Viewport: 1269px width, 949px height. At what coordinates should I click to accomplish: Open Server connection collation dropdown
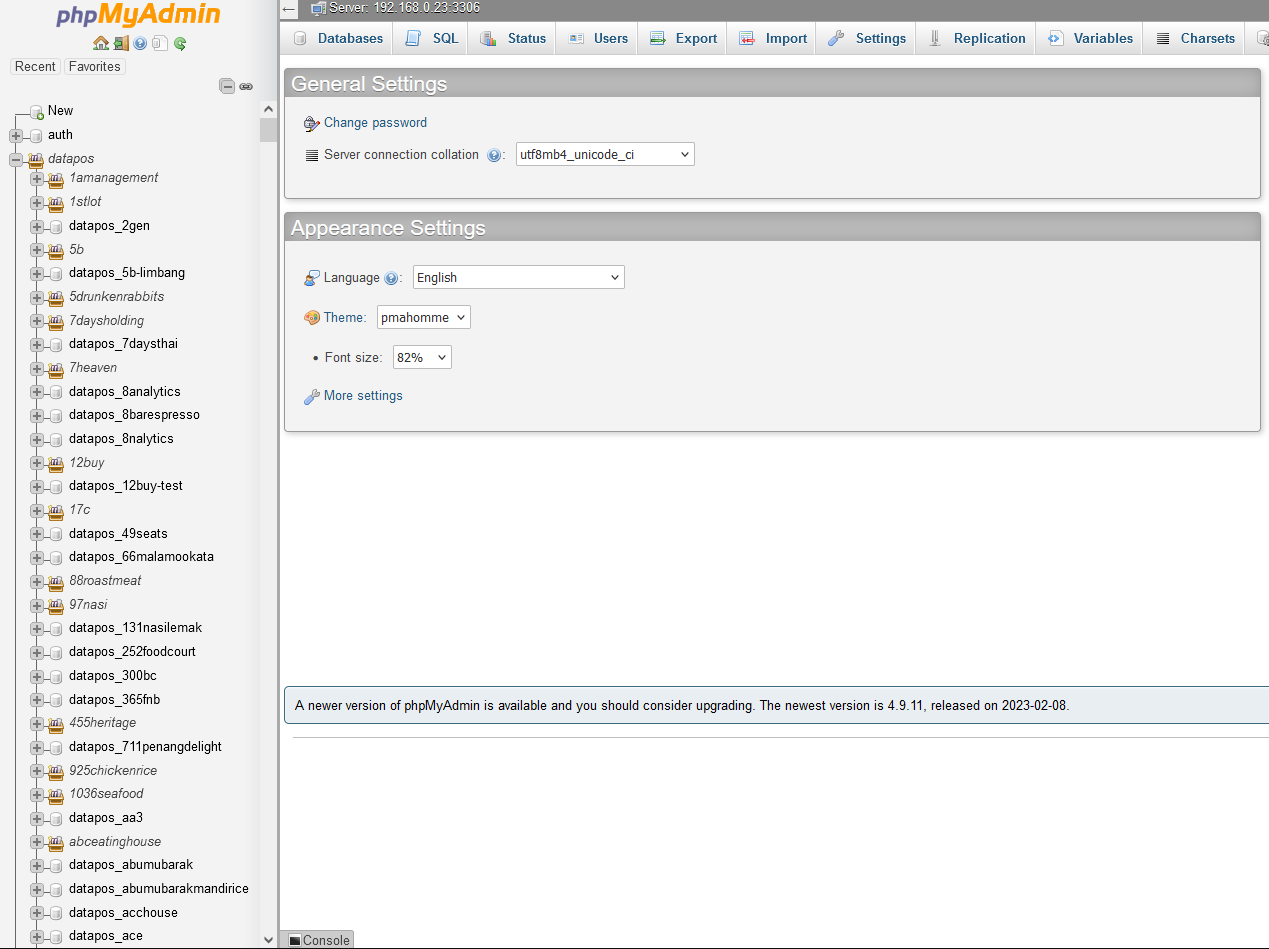point(605,155)
